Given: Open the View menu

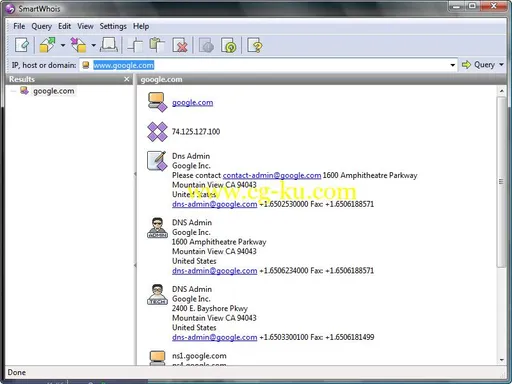Looking at the screenshot, I should (x=85, y=26).
